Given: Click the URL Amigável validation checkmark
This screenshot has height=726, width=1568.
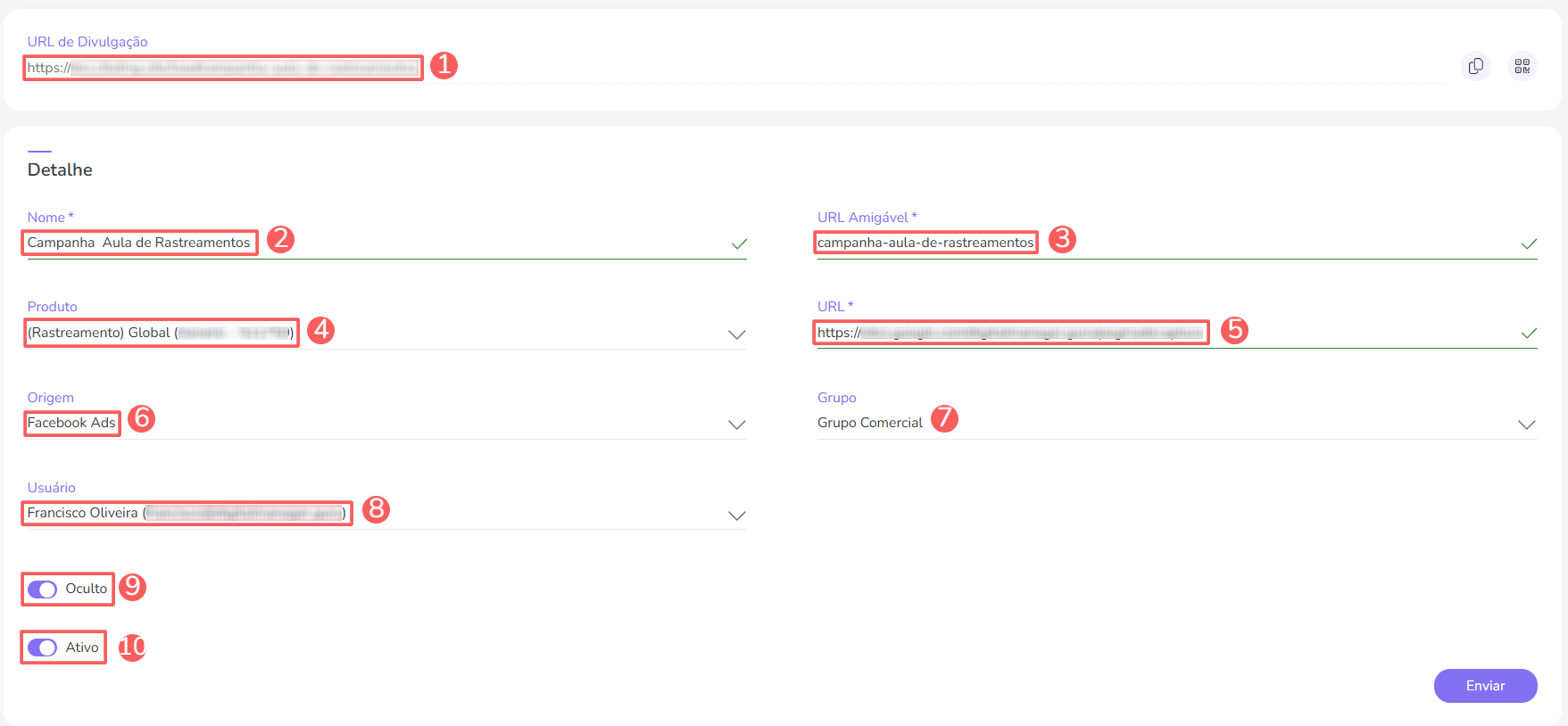Looking at the screenshot, I should pos(1529,243).
